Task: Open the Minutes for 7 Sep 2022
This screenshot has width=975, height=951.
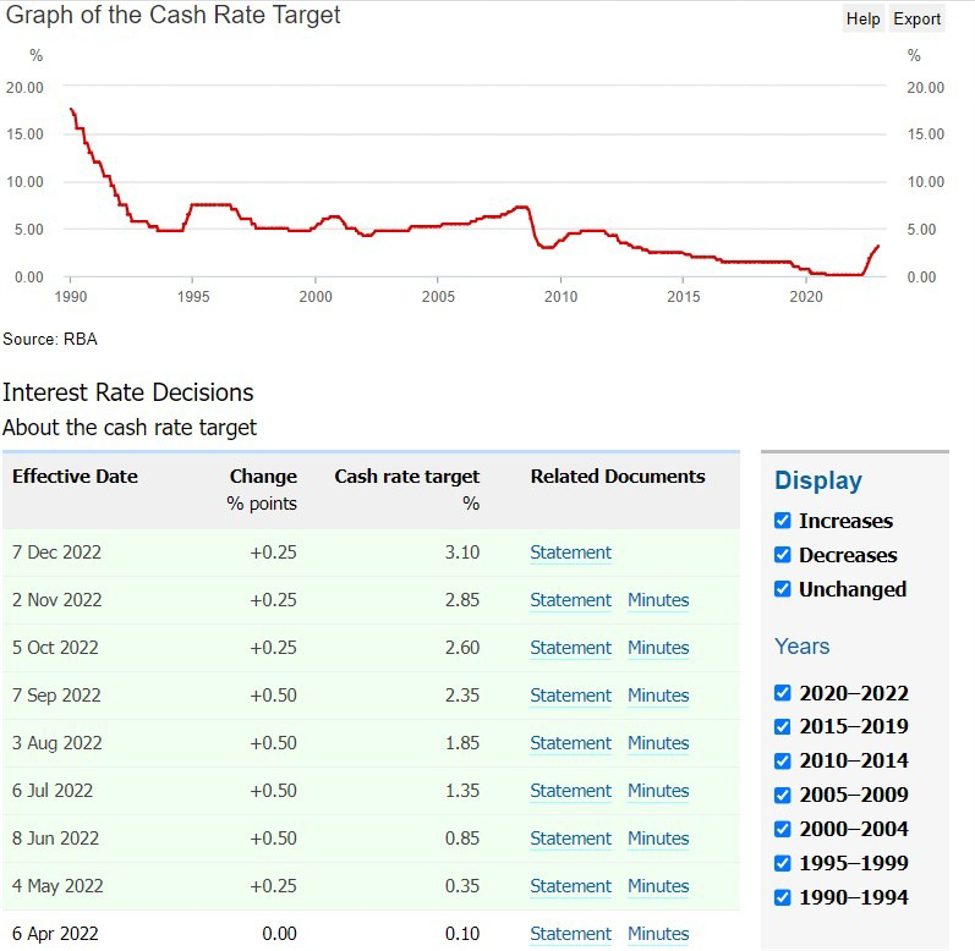Action: 658,695
